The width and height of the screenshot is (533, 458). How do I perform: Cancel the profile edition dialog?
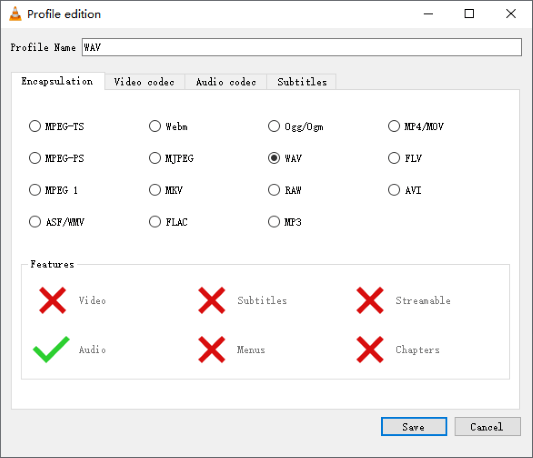point(487,426)
